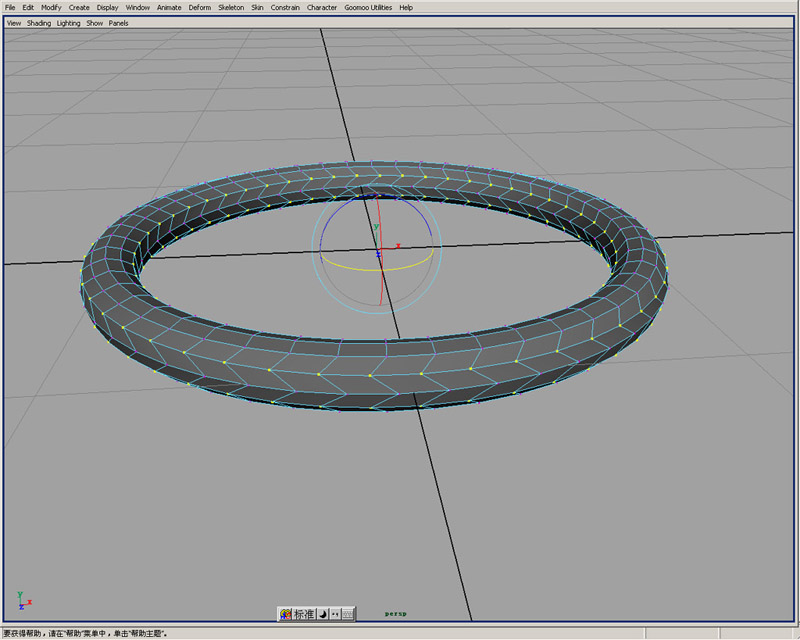Open the Character menu
800x640 pixels.
coord(322,8)
